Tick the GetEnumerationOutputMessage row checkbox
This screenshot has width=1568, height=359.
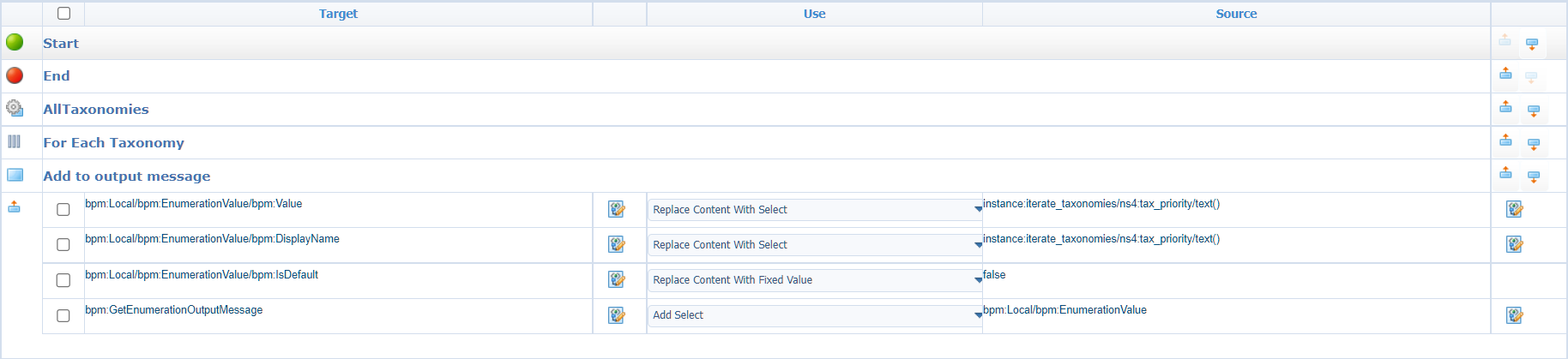click(x=63, y=315)
